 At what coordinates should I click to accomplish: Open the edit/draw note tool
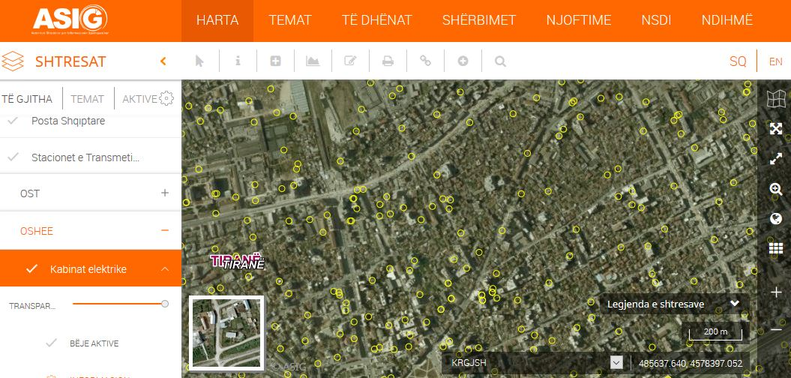pos(350,61)
